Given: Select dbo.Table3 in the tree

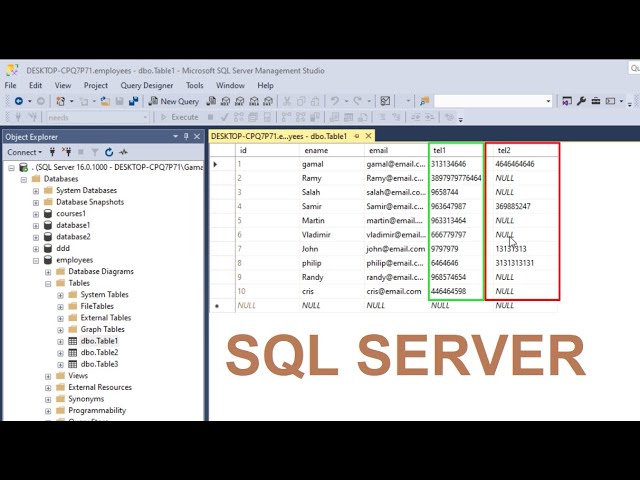Looking at the screenshot, I should click(x=99, y=364).
